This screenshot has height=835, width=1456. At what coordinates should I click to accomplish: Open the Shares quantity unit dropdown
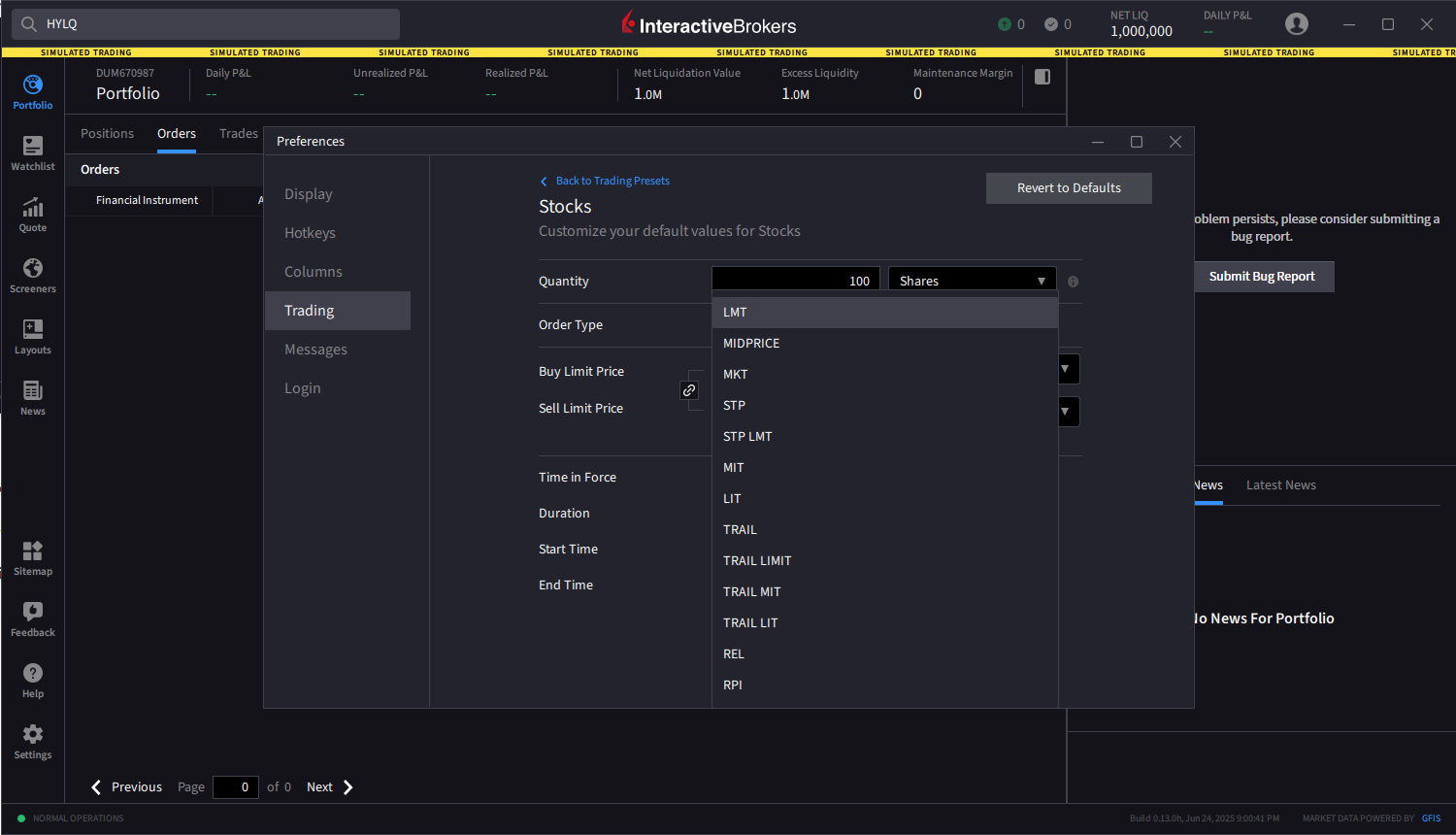click(x=972, y=281)
